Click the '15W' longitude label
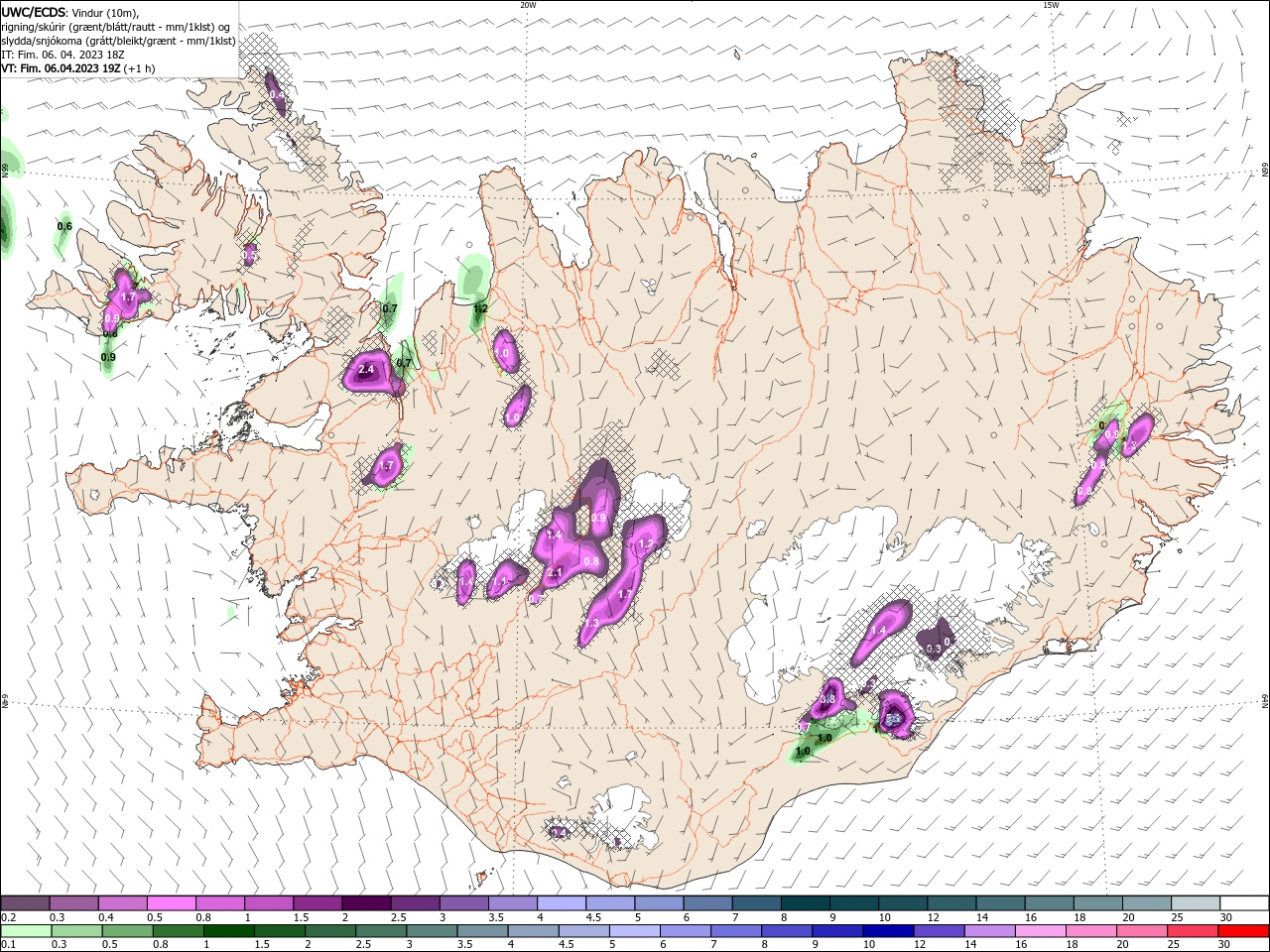 1050,5
